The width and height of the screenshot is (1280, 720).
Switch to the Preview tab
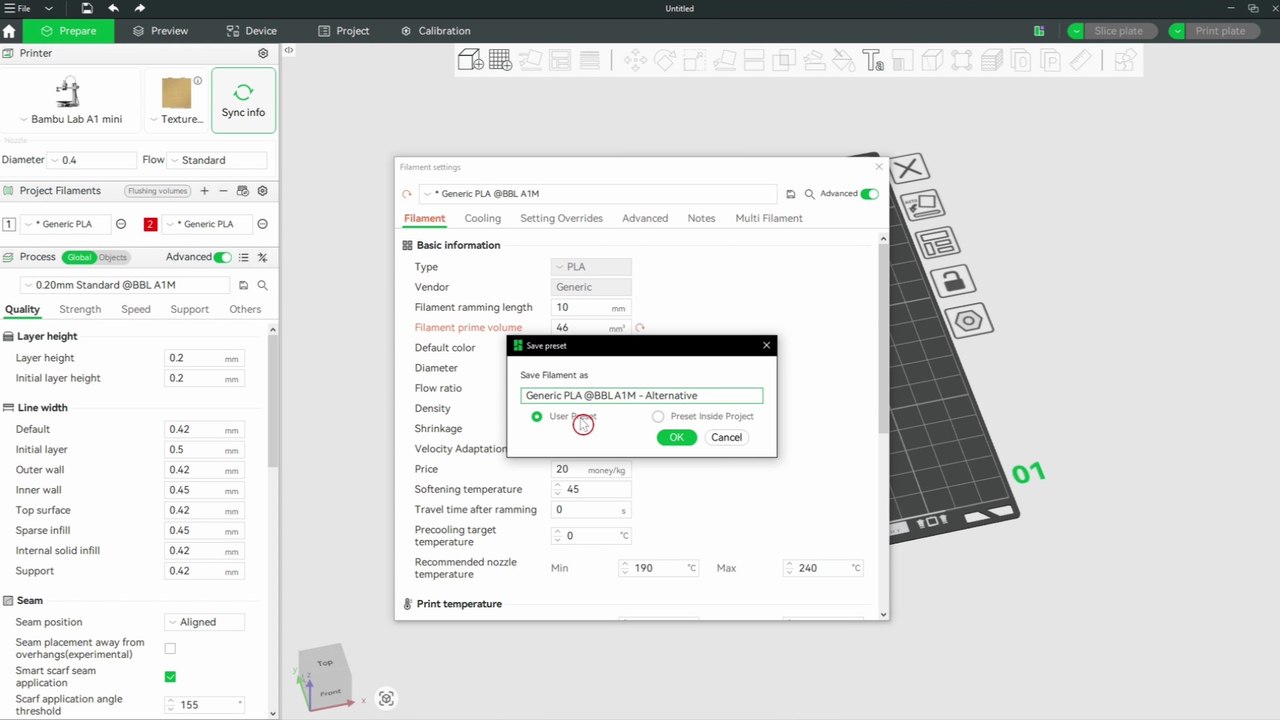(160, 31)
